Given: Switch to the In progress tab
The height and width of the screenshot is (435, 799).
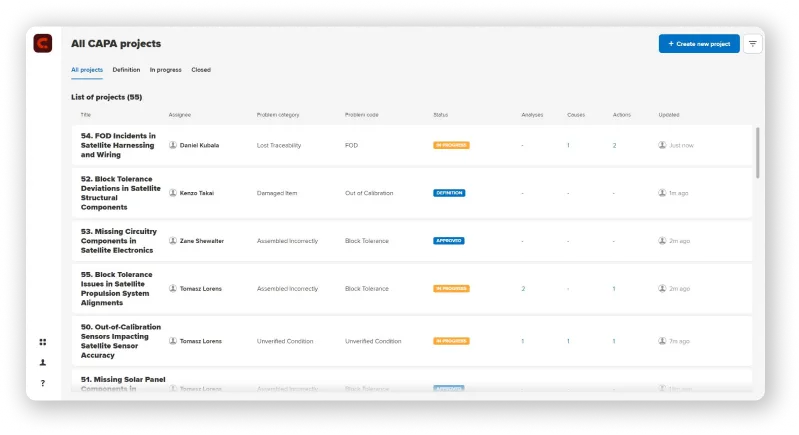Looking at the screenshot, I should tap(165, 70).
